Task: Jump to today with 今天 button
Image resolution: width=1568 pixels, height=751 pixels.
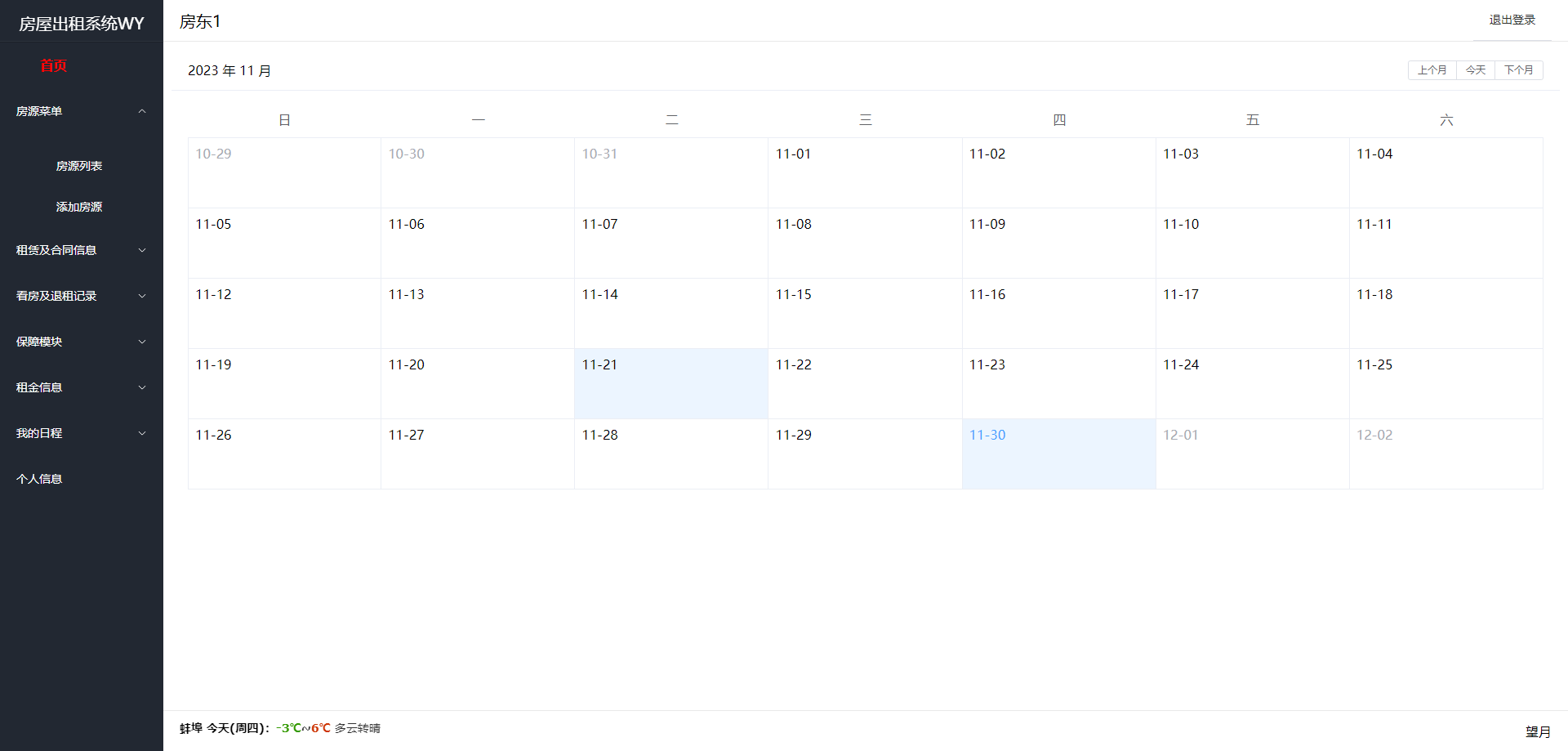Action: 1475,70
